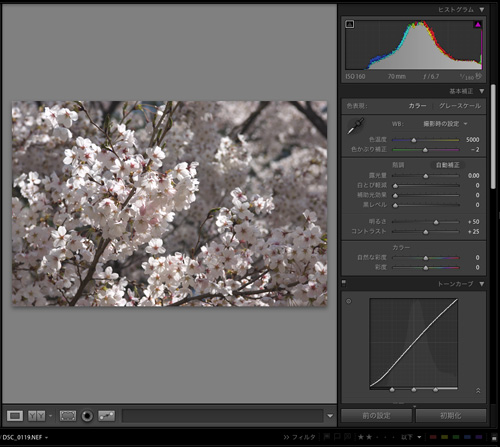
Task: Toggle highlight clipping indicator in histogram
Action: (478, 24)
